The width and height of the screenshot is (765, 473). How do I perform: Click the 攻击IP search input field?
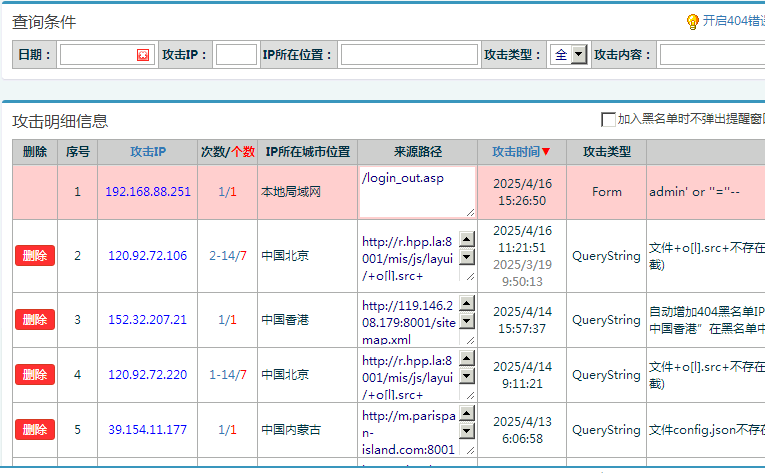click(x=236, y=55)
